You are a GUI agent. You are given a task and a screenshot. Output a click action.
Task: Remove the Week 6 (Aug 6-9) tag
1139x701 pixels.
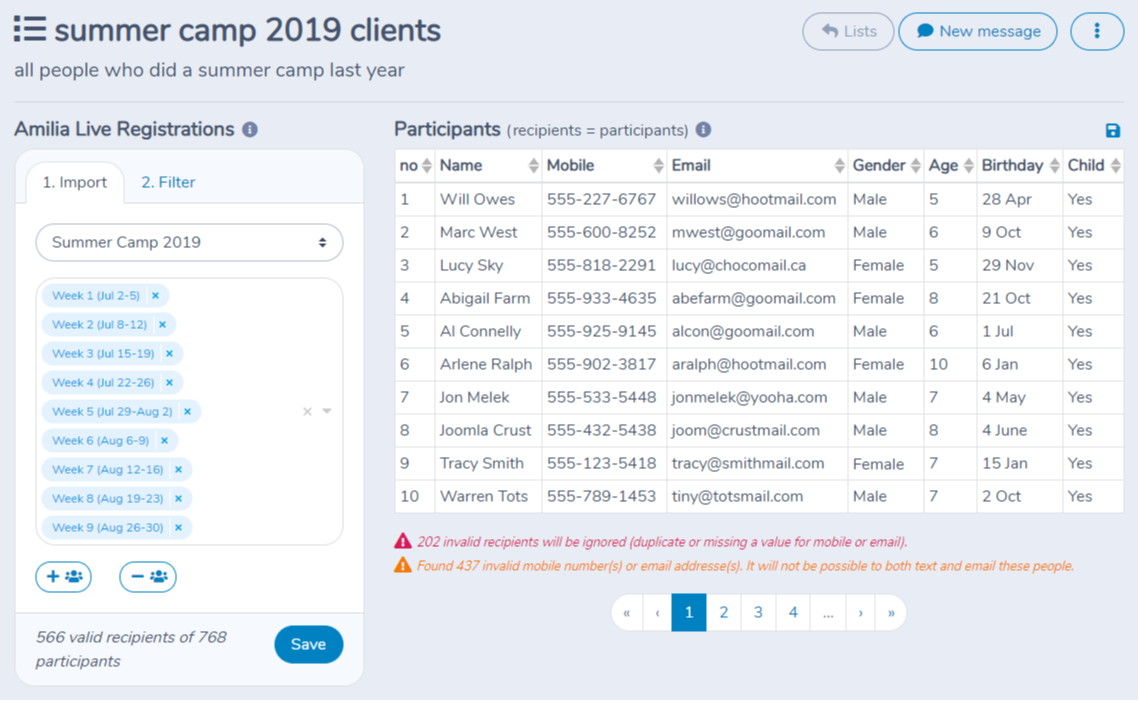tap(165, 441)
